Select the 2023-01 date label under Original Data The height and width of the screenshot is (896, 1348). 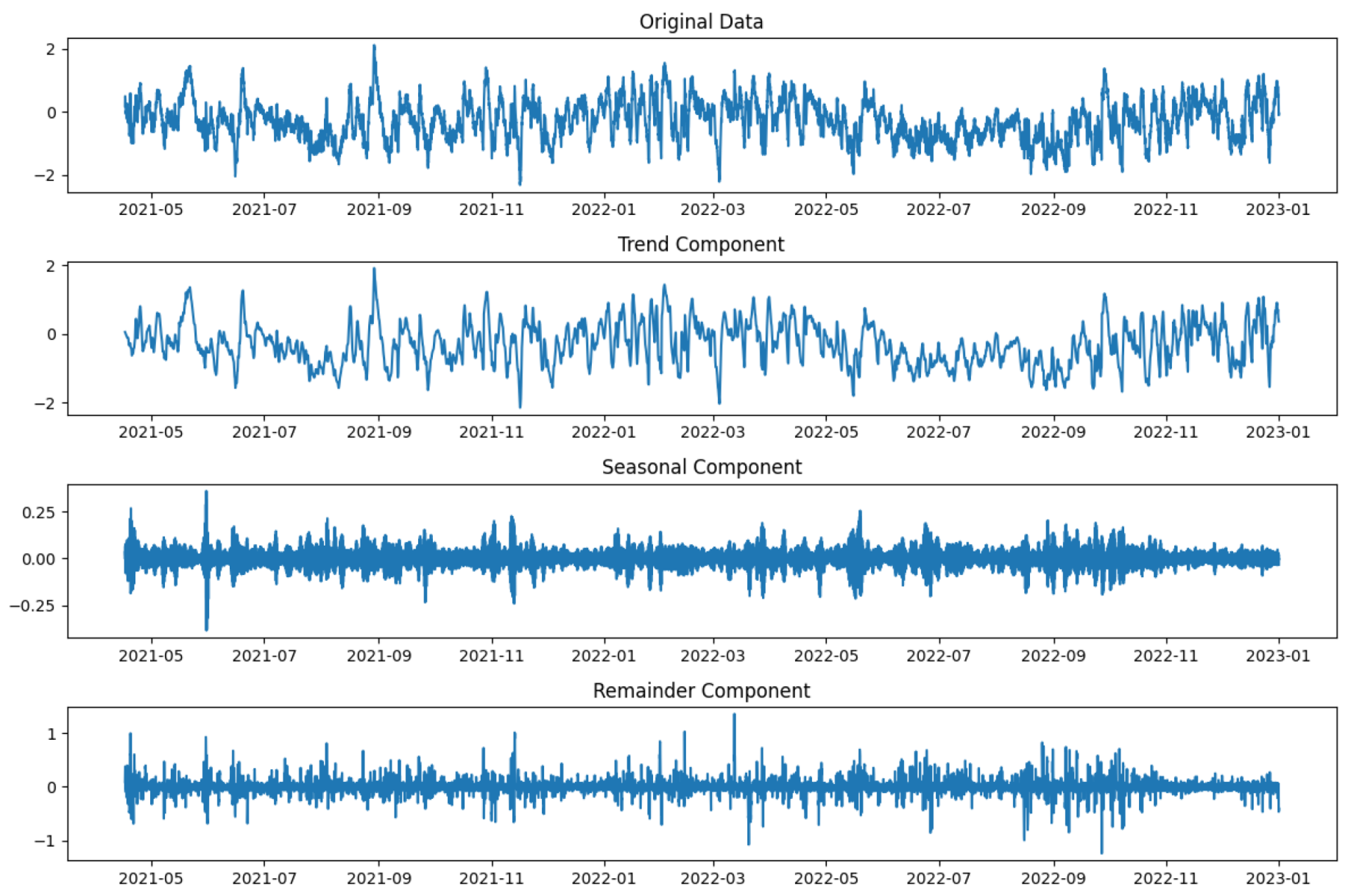tap(1278, 210)
